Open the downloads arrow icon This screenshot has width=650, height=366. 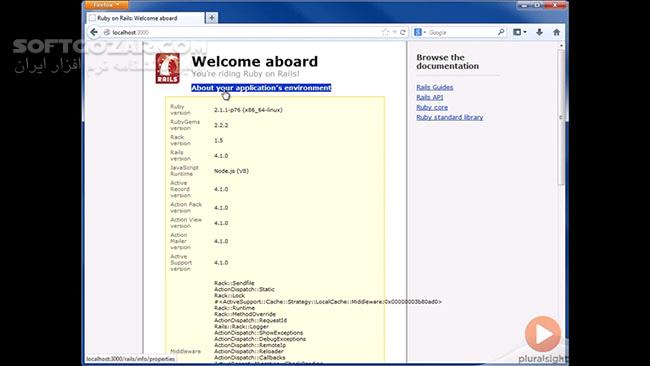click(x=539, y=32)
